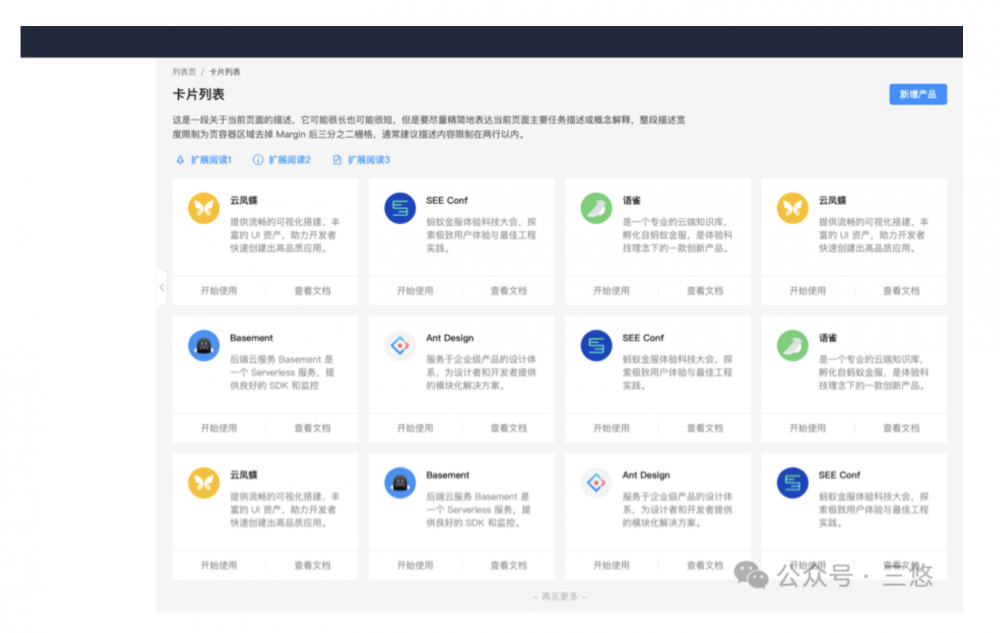The height and width of the screenshot is (633, 1000).
Task: Click the Ant Design logo in the bottom row
Action: (x=596, y=483)
